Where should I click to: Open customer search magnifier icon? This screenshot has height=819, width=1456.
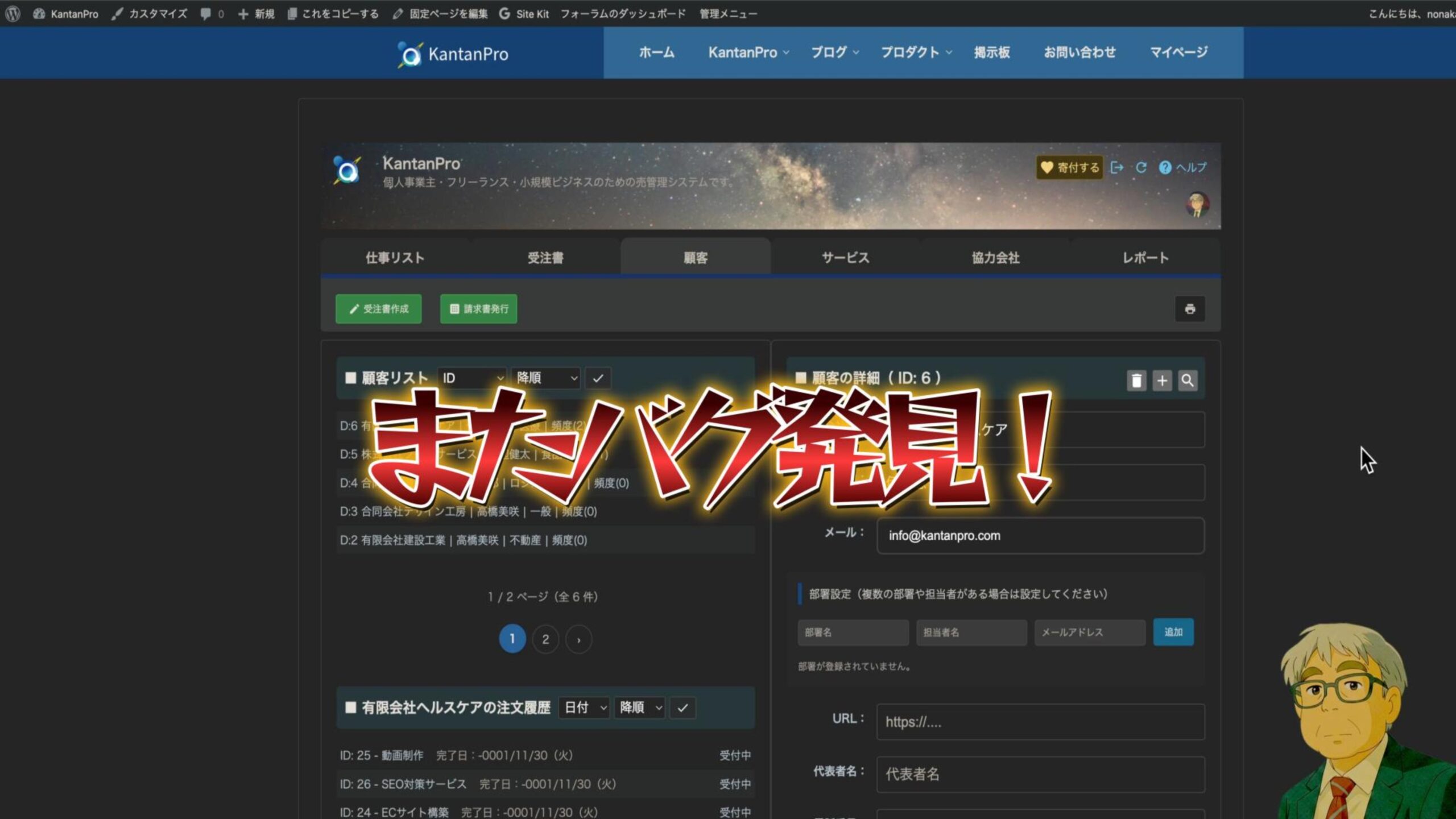(x=1188, y=380)
